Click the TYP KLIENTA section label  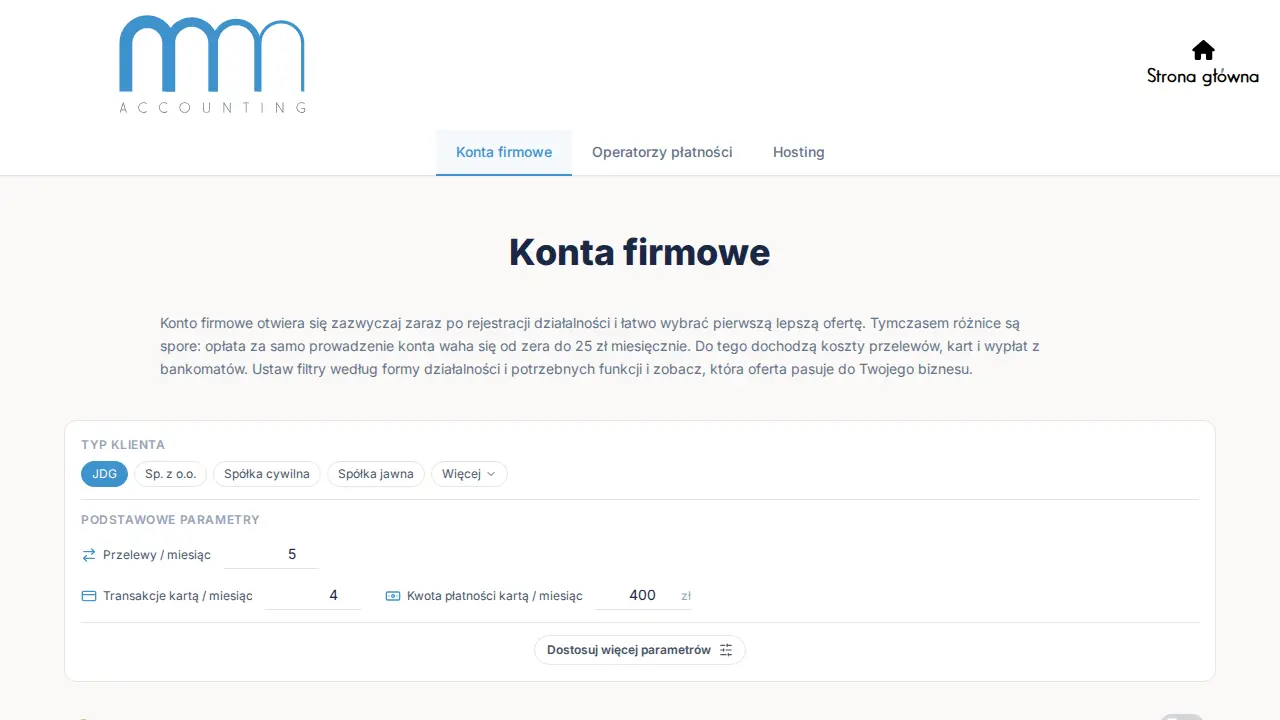123,445
